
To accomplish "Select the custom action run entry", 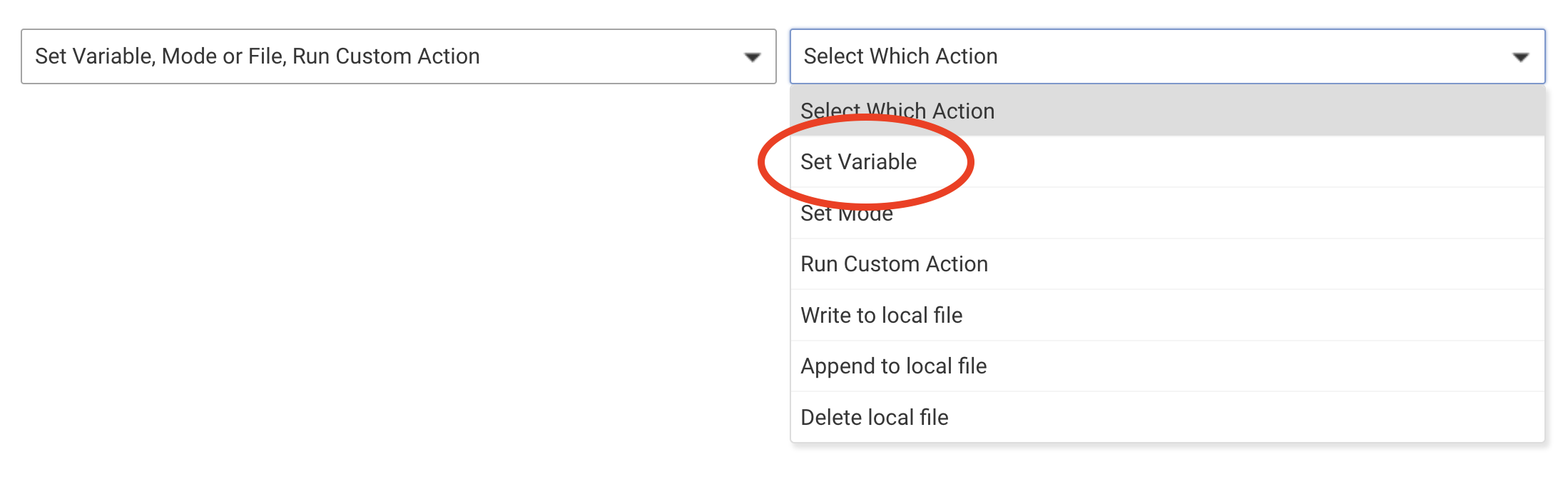I will [1167, 264].
